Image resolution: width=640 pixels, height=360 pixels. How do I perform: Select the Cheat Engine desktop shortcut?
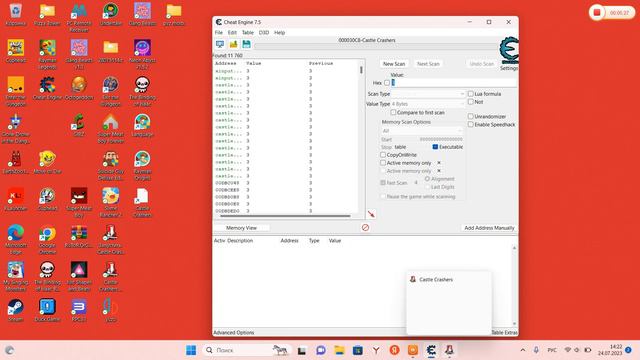[x=47, y=89]
